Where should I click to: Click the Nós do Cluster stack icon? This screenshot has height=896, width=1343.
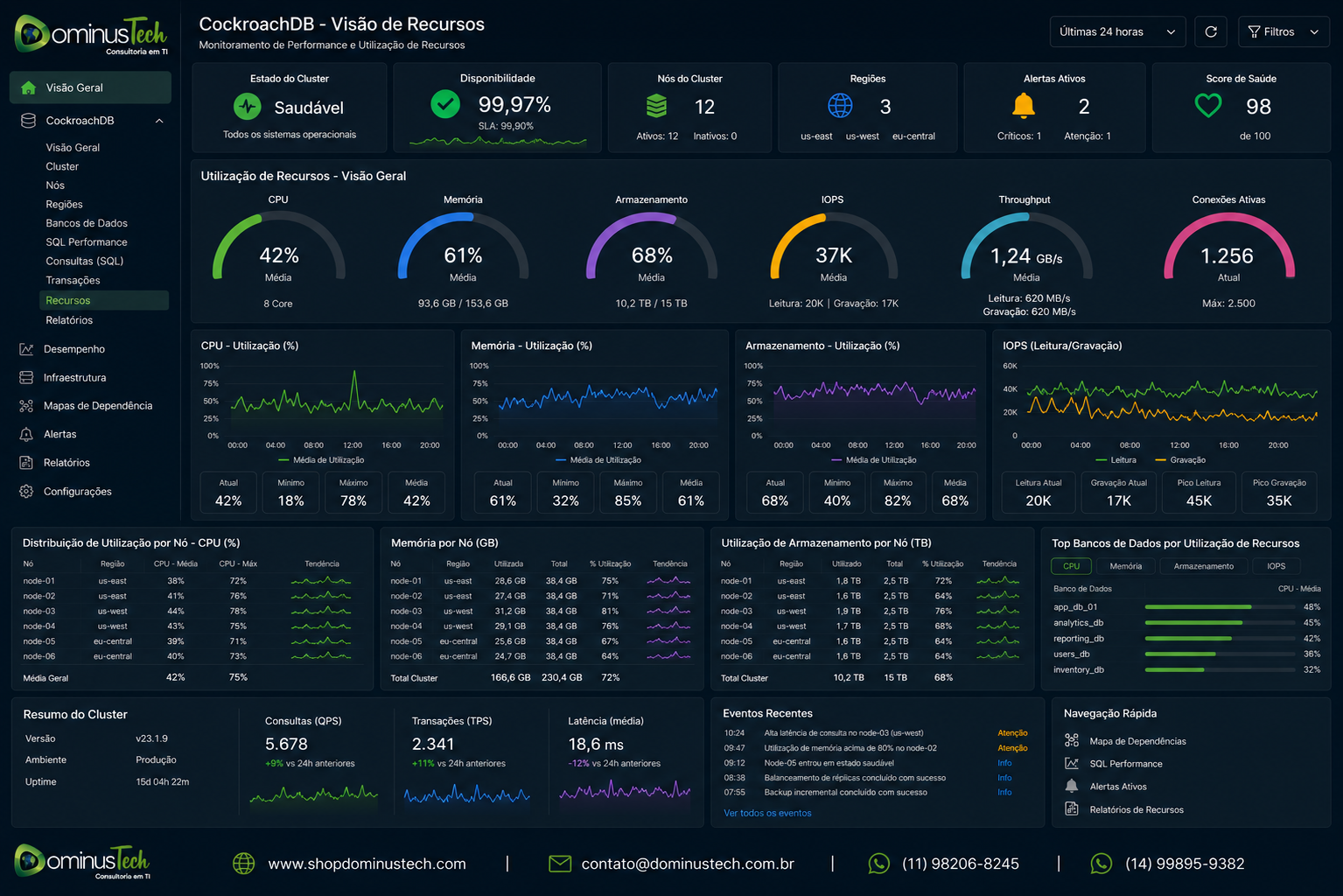656,106
